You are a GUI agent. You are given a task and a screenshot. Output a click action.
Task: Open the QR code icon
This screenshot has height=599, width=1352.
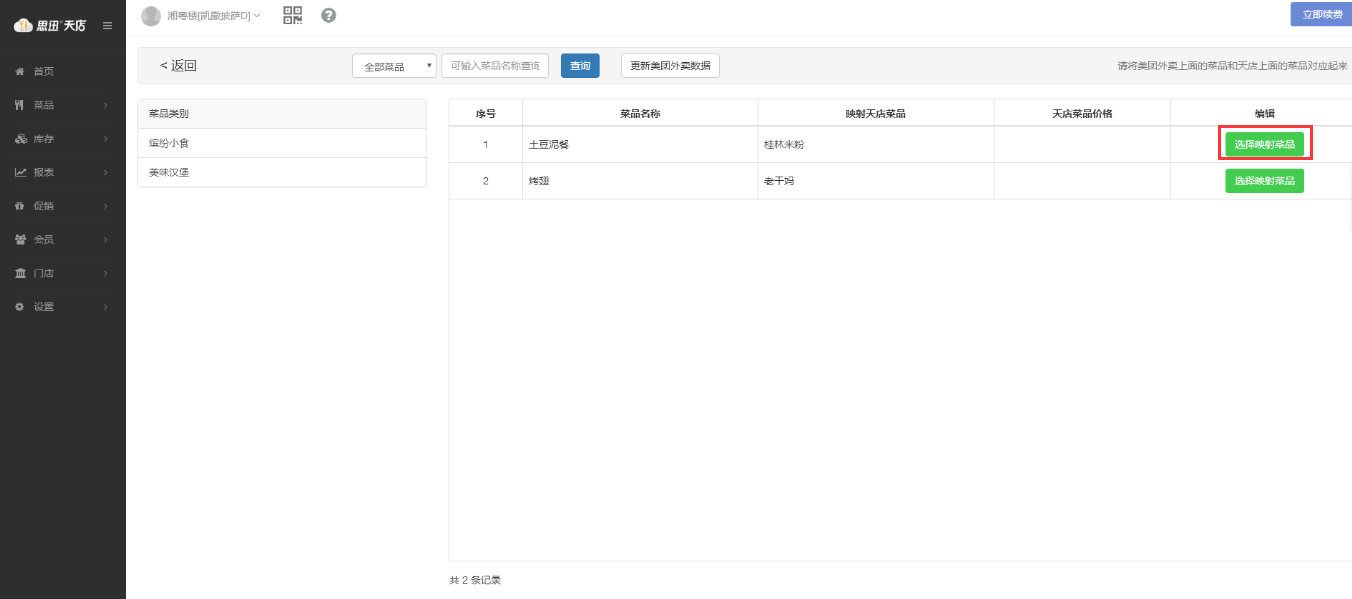coord(292,15)
